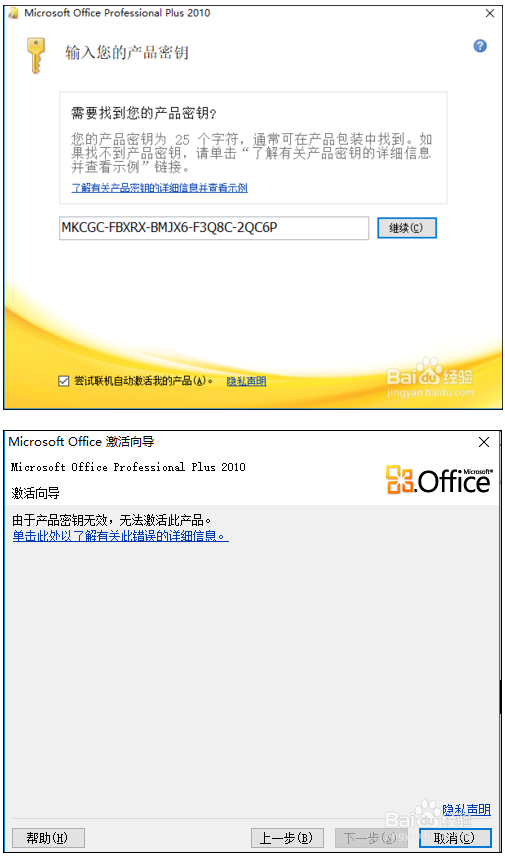
Task: Click into the product key input field
Action: [x=214, y=228]
